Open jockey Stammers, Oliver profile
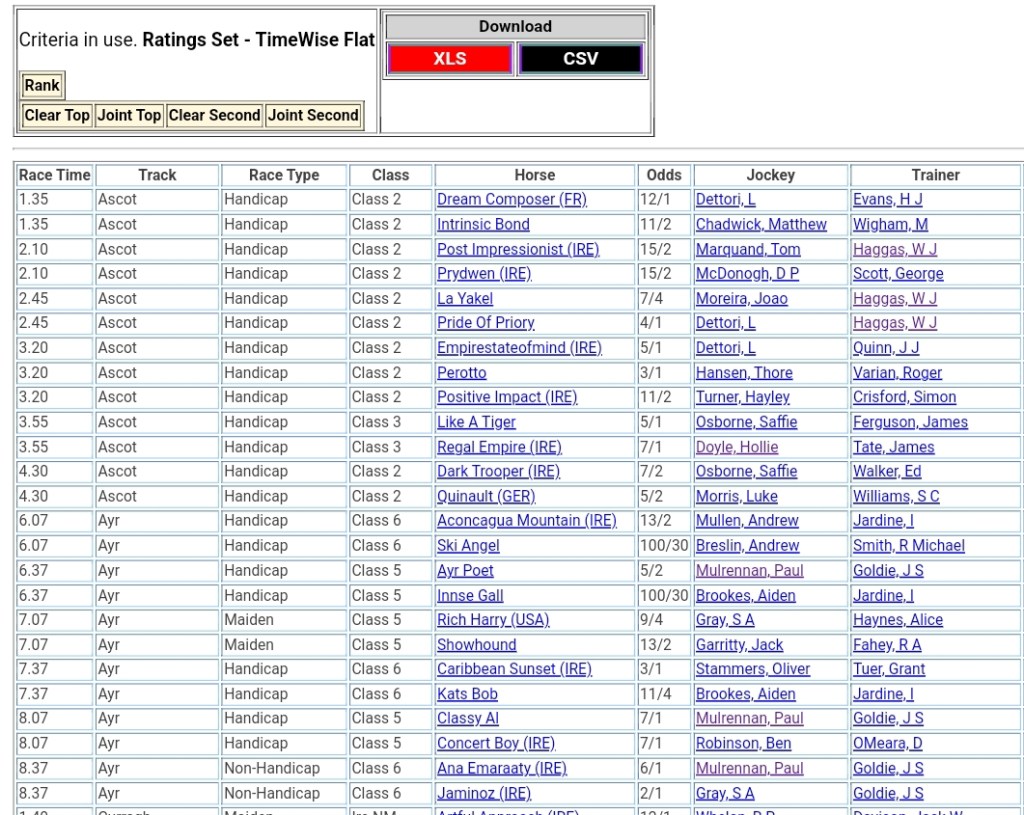 (753, 669)
